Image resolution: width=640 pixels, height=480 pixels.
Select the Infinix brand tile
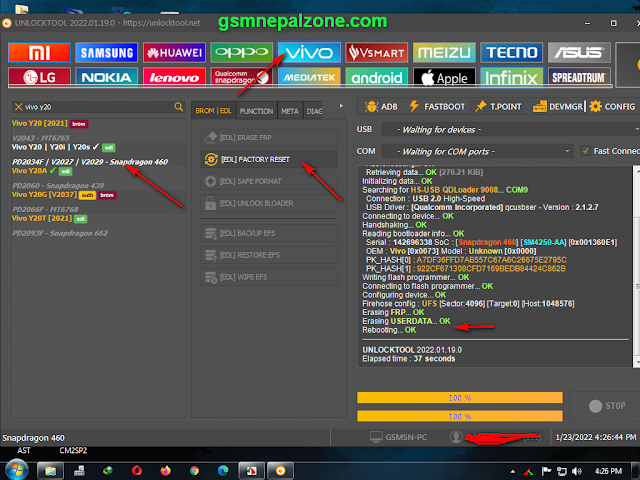(512, 77)
